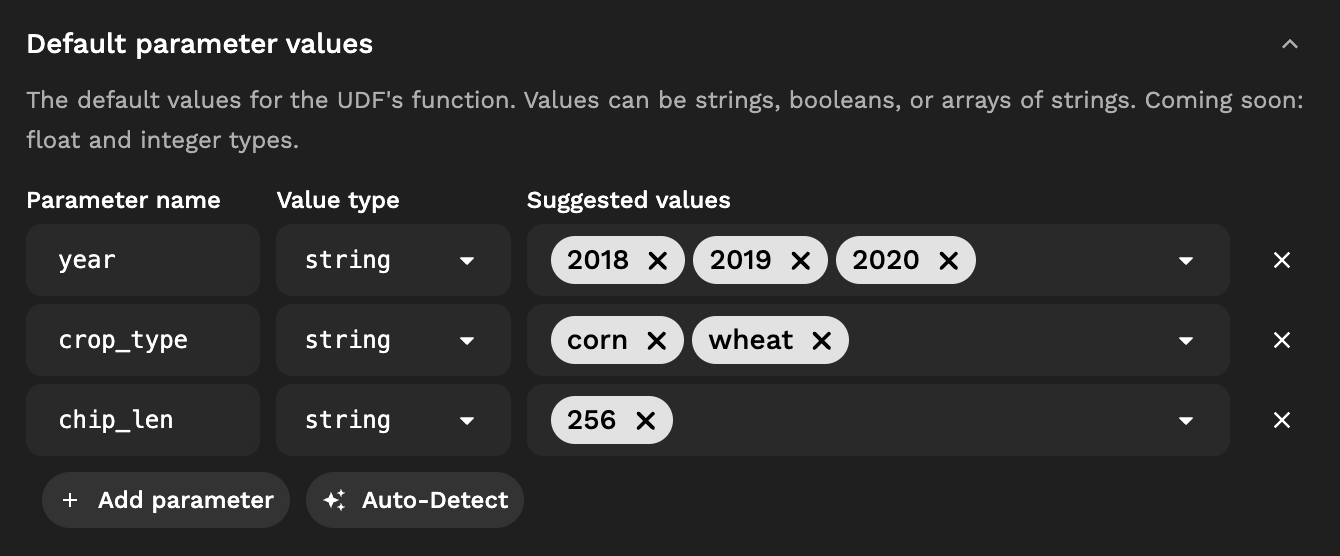Remove the 2018 chip from year values

[x=657, y=261]
